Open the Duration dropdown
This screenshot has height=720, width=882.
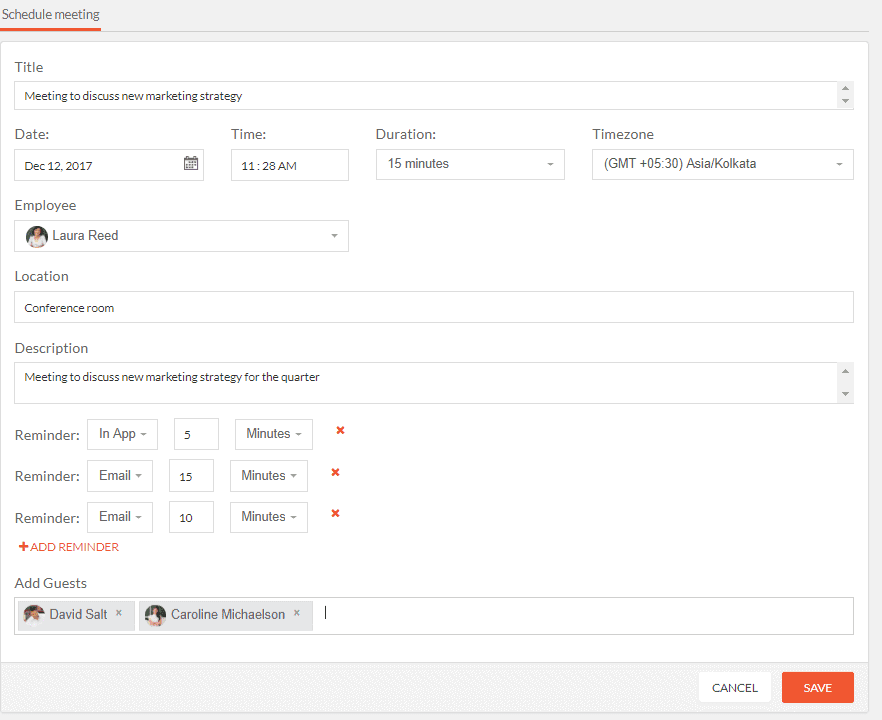(470, 164)
